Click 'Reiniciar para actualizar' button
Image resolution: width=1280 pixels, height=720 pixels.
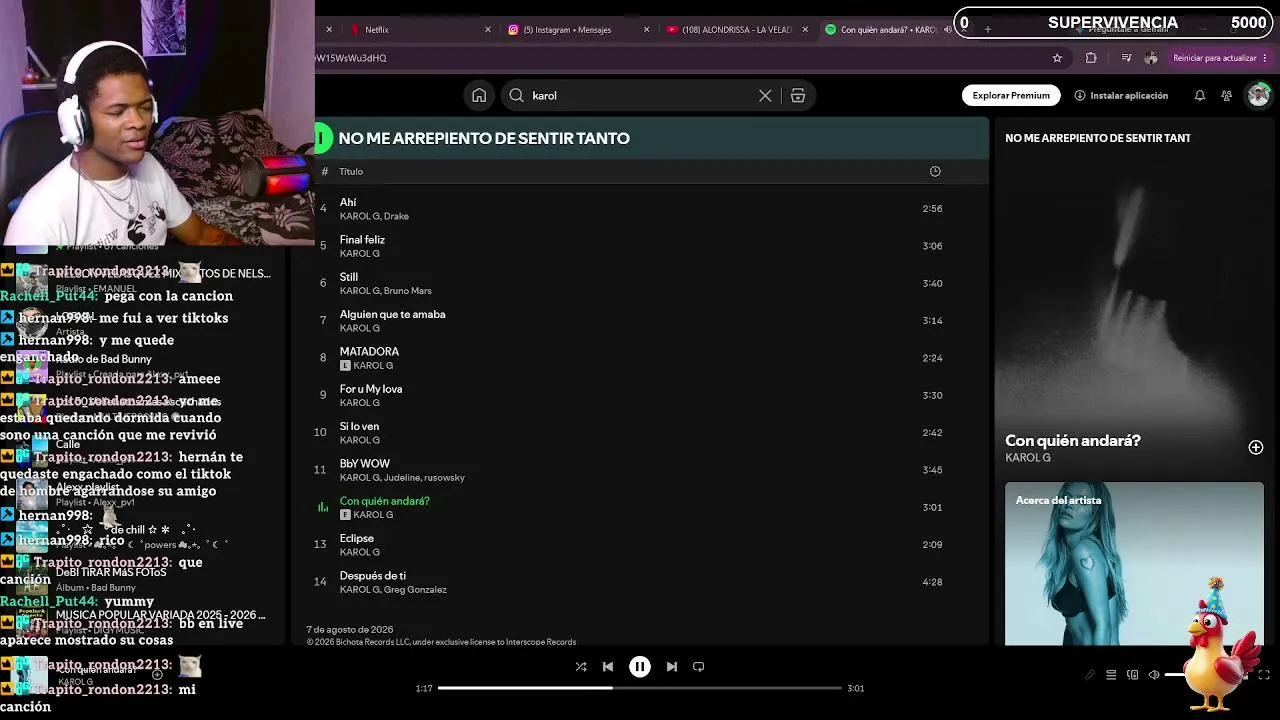click(1221, 58)
